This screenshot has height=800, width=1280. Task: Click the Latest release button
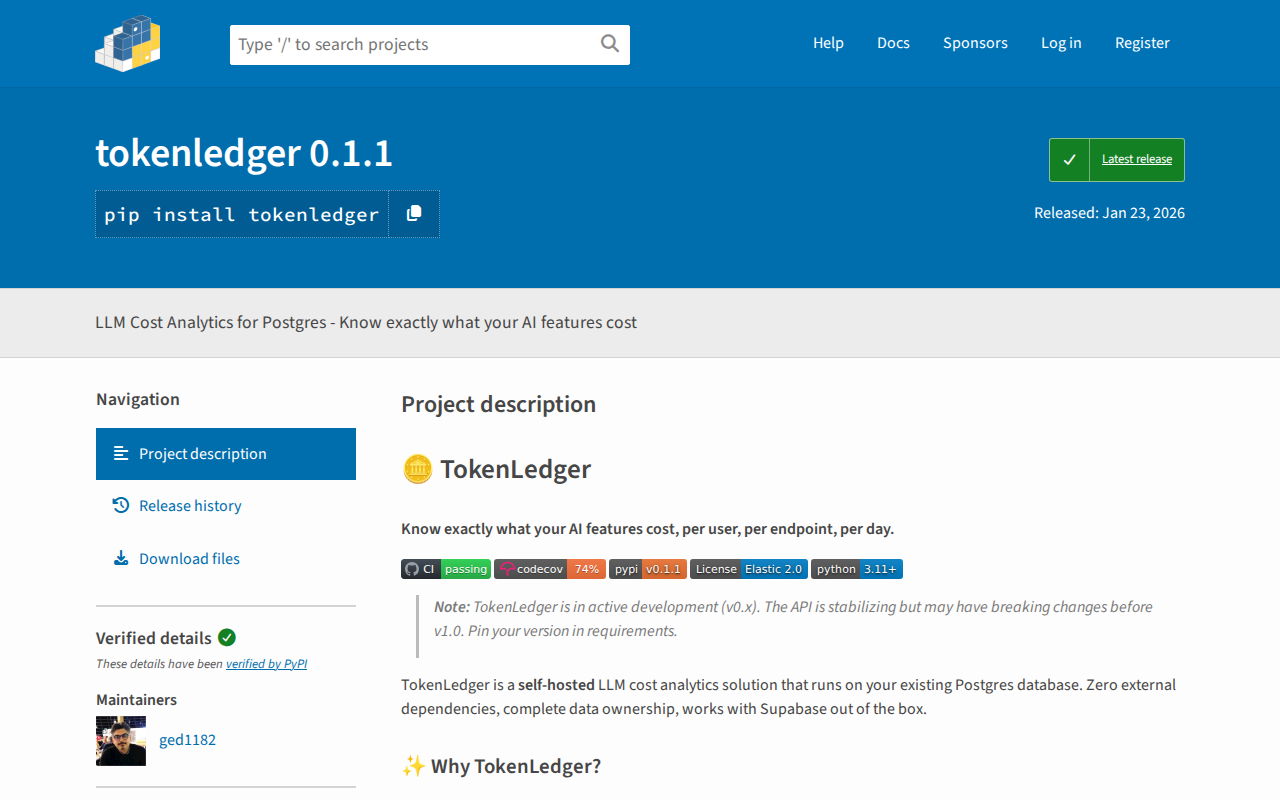(1117, 160)
